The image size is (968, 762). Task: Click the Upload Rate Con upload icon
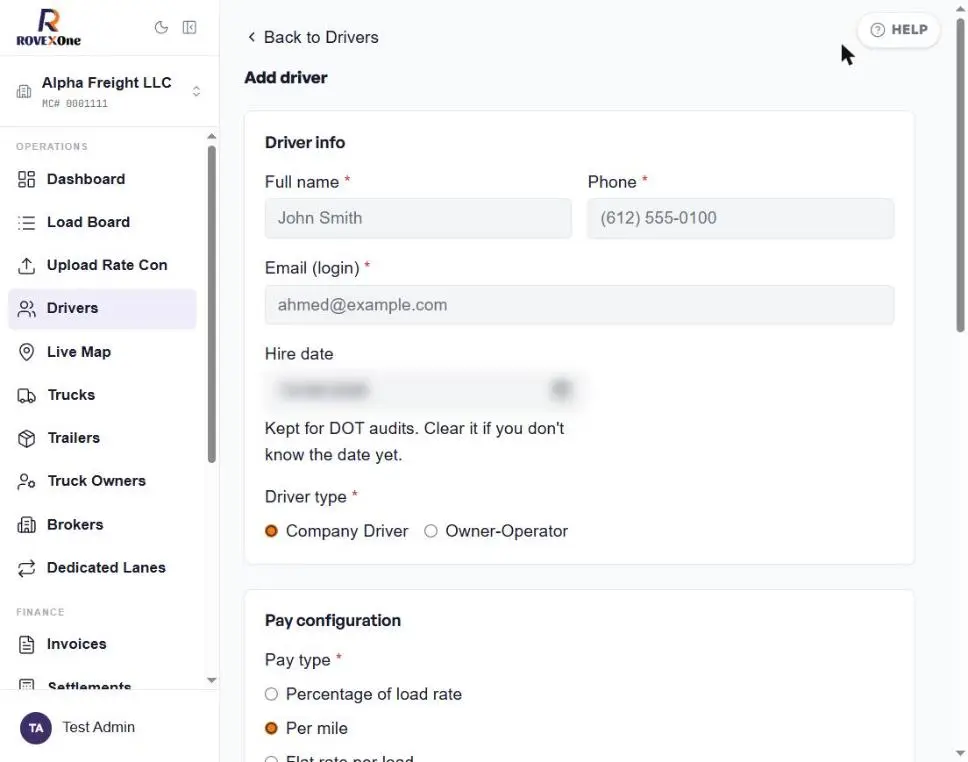pos(27,266)
